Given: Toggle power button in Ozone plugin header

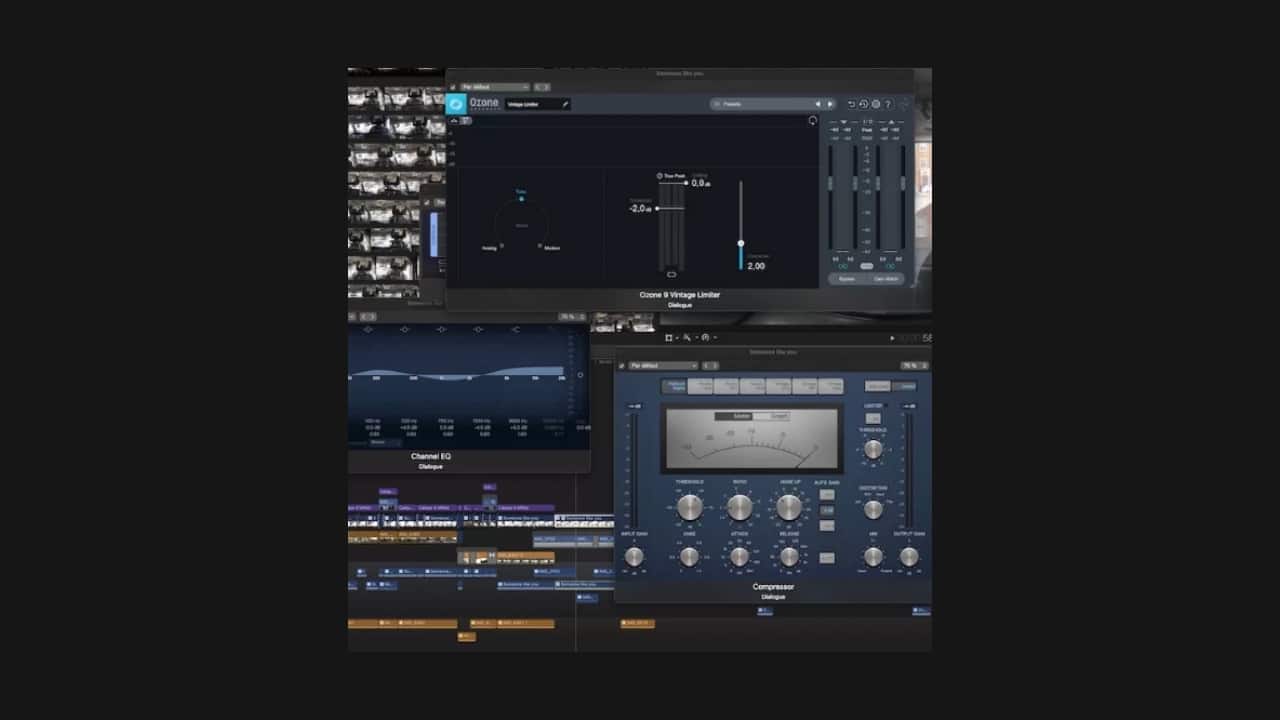Looking at the screenshot, I should point(453,87).
